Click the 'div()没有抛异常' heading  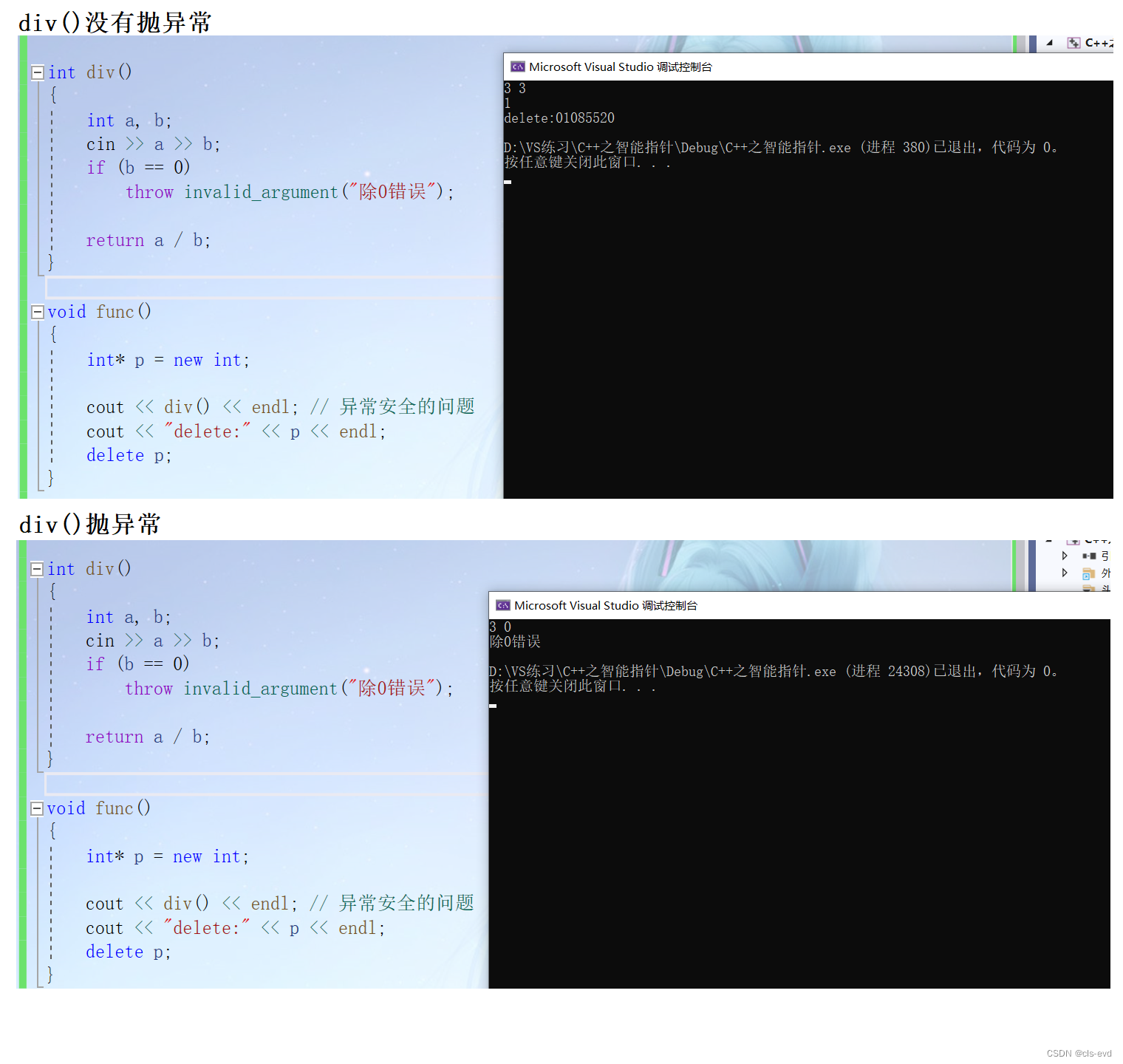click(115, 22)
